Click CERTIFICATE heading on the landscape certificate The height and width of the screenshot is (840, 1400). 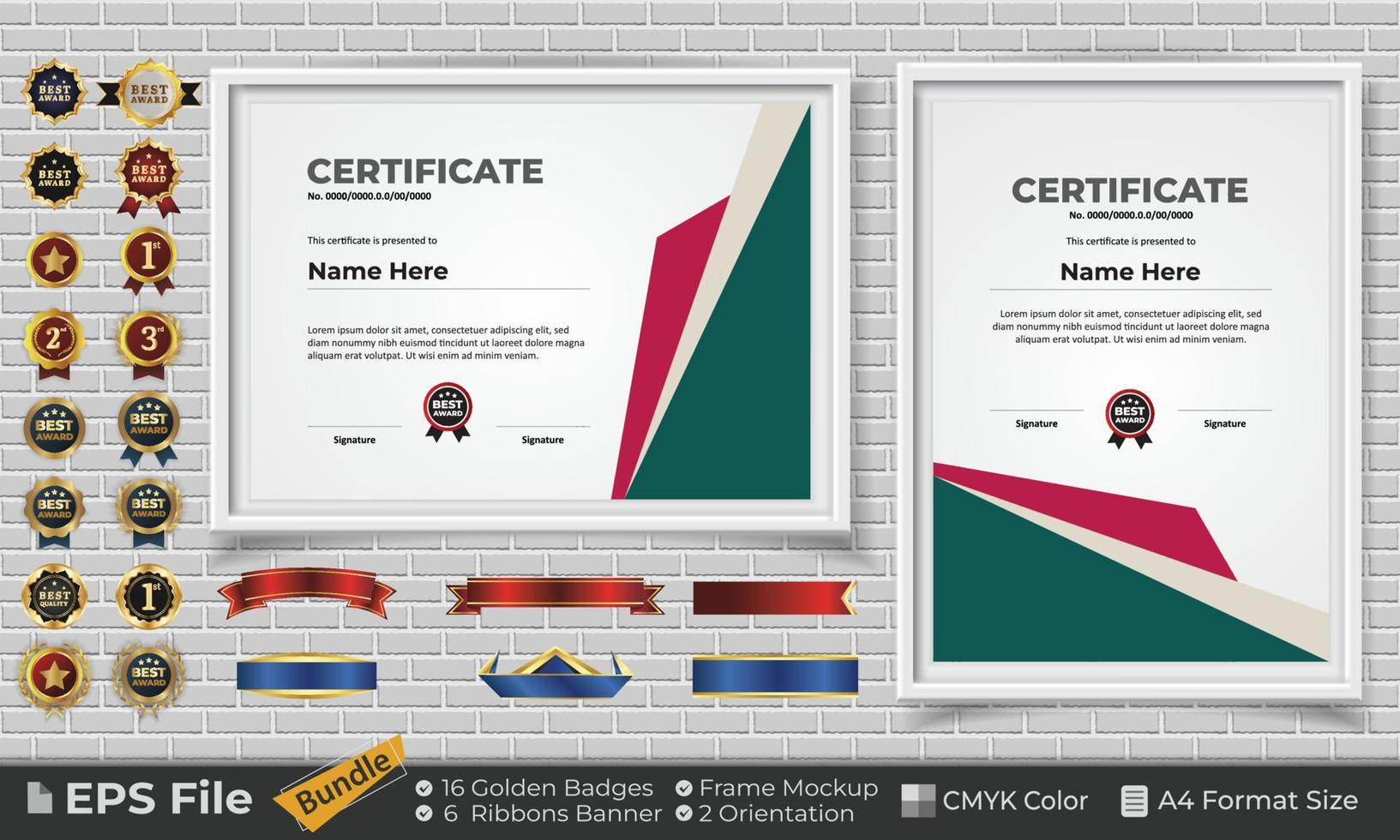[x=425, y=171]
